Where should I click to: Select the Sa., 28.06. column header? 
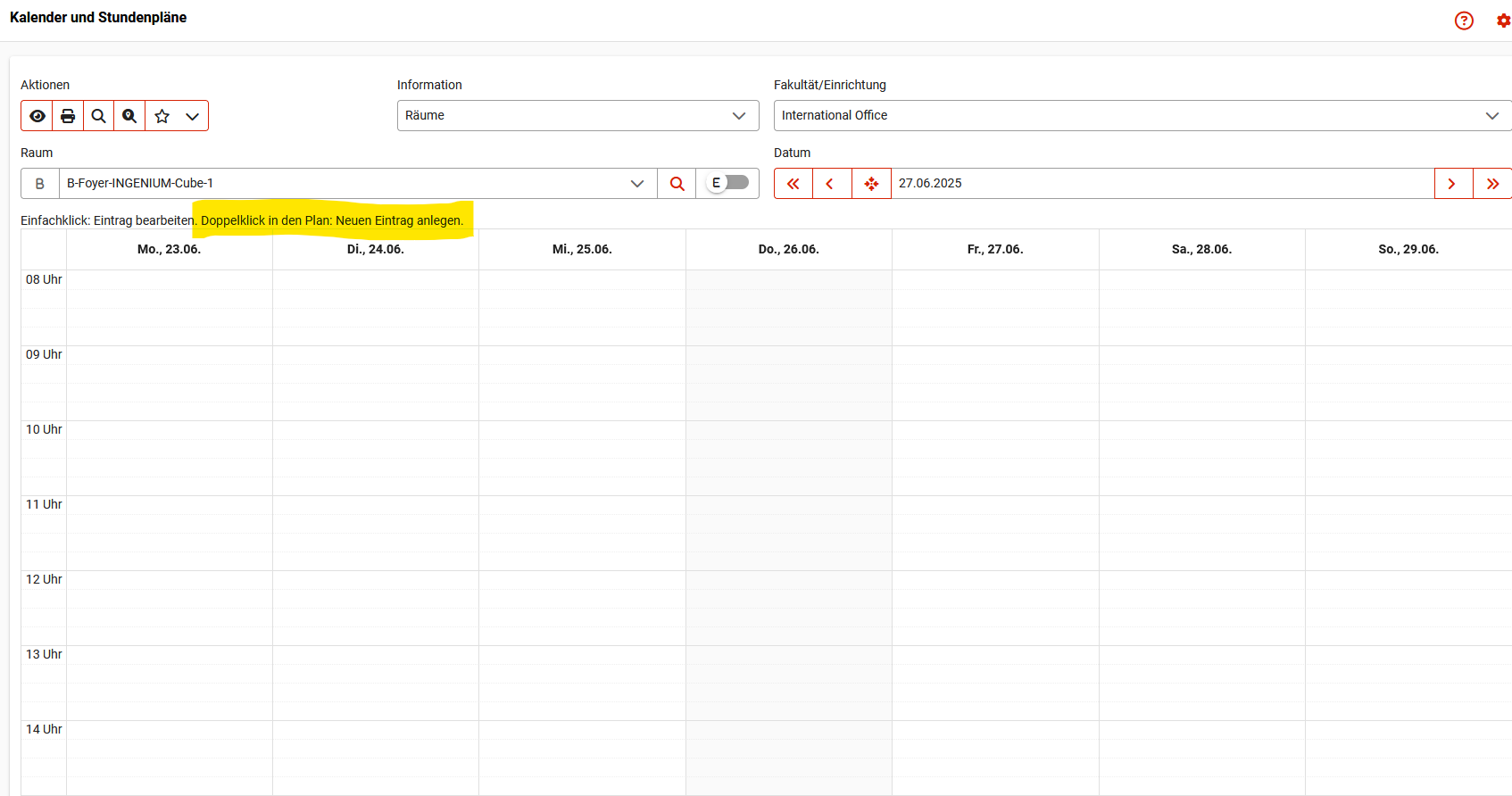click(x=1201, y=250)
